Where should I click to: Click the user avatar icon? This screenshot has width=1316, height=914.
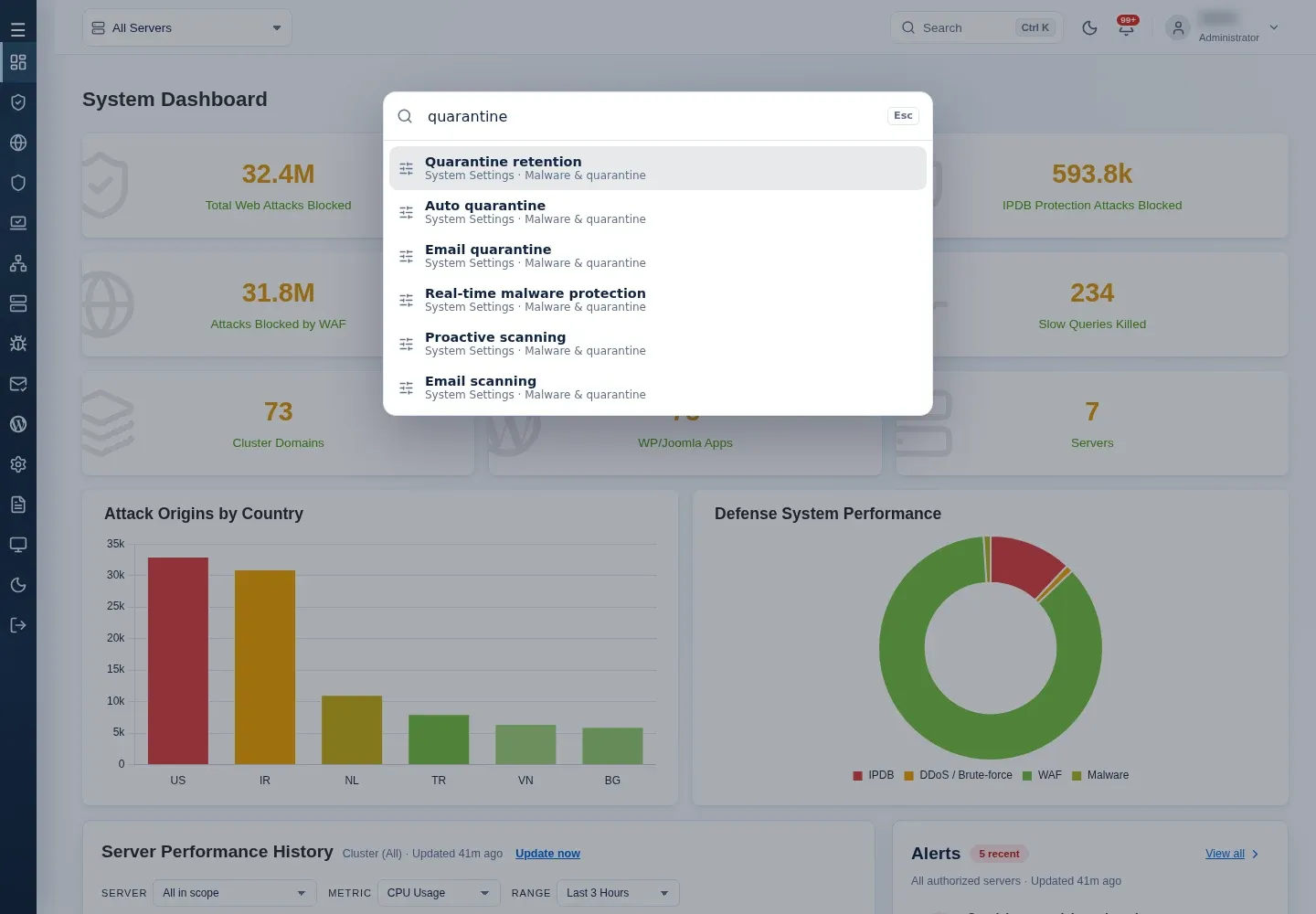click(x=1178, y=27)
